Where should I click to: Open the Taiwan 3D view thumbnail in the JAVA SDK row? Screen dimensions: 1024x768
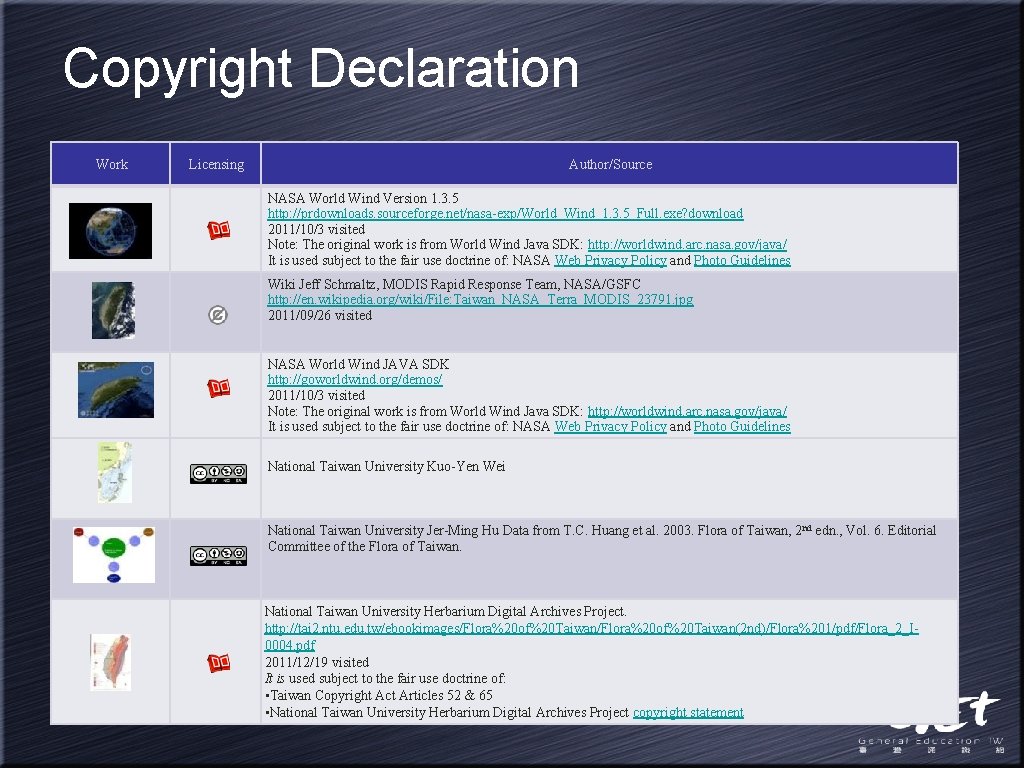(116, 390)
